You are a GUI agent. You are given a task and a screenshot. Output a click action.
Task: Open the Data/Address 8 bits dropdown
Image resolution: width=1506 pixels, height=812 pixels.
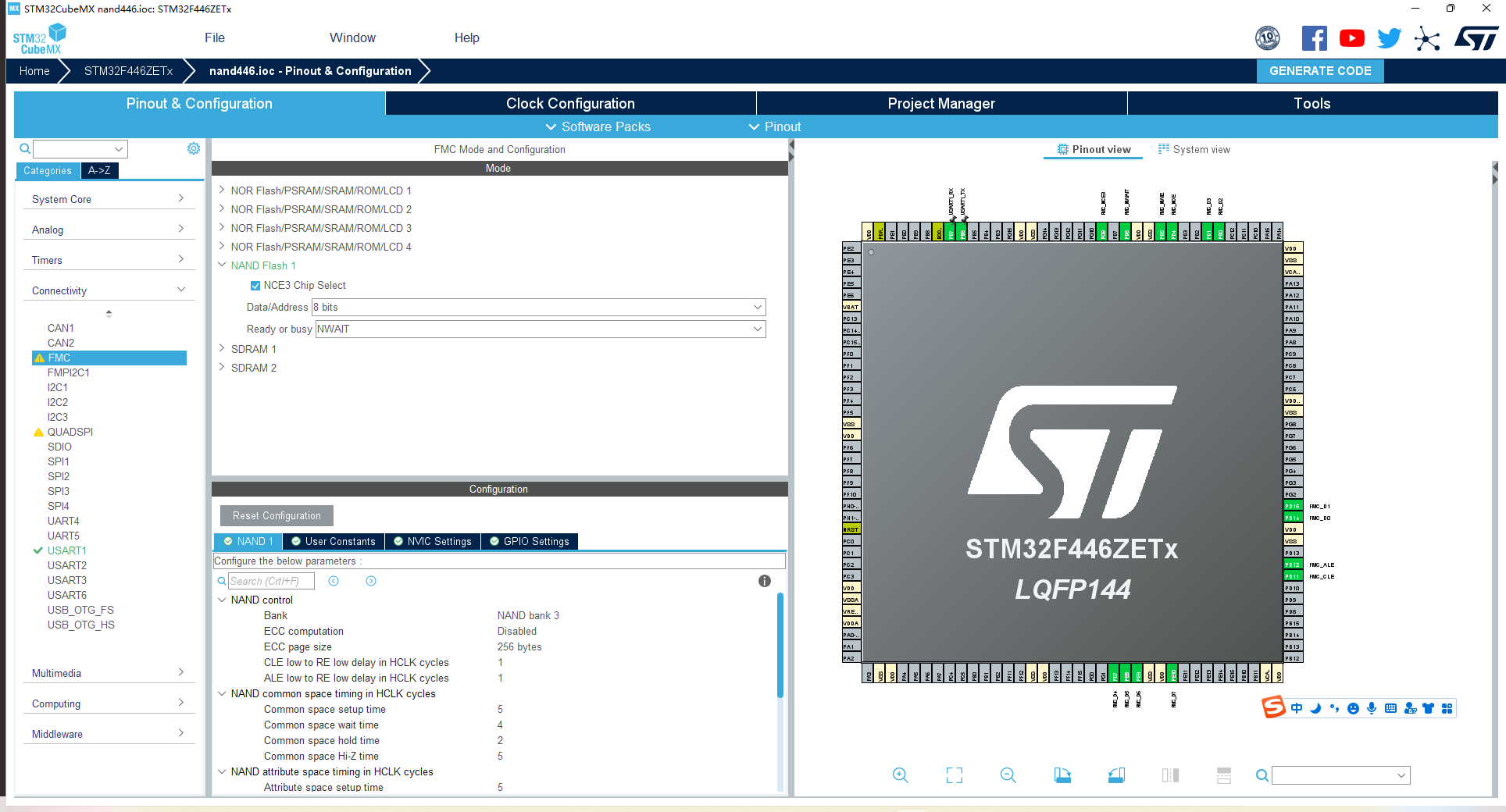[539, 308]
